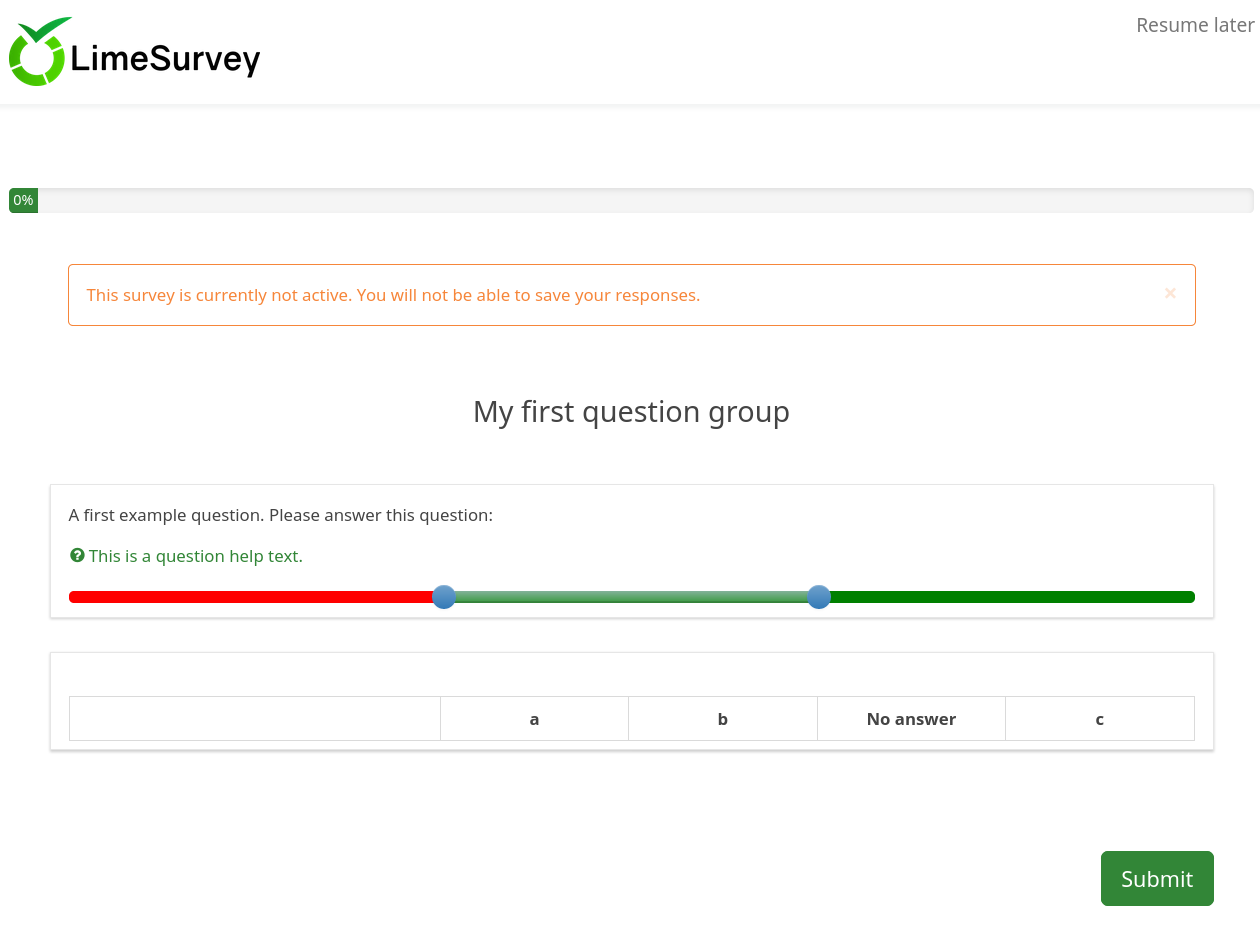Click the survey not active warning message
The height and width of the screenshot is (939, 1260).
point(393,295)
